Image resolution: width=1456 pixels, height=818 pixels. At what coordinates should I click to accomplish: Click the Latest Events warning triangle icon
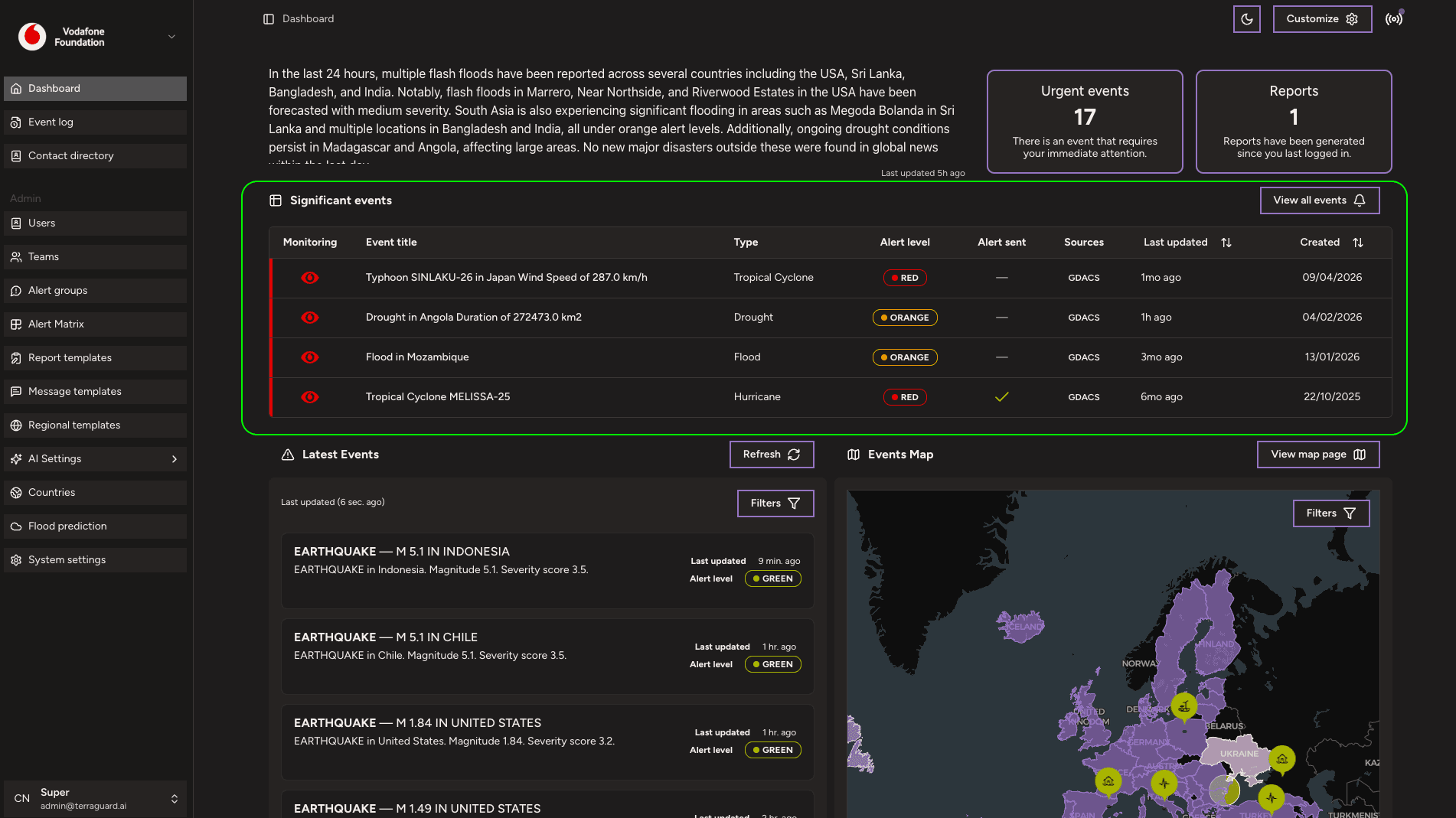click(288, 455)
